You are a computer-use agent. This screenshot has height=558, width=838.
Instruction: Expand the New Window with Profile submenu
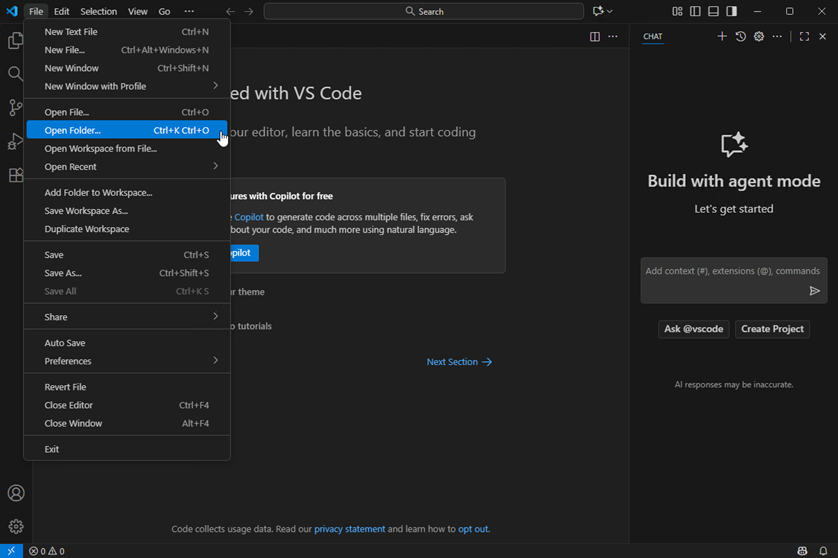pos(127,86)
